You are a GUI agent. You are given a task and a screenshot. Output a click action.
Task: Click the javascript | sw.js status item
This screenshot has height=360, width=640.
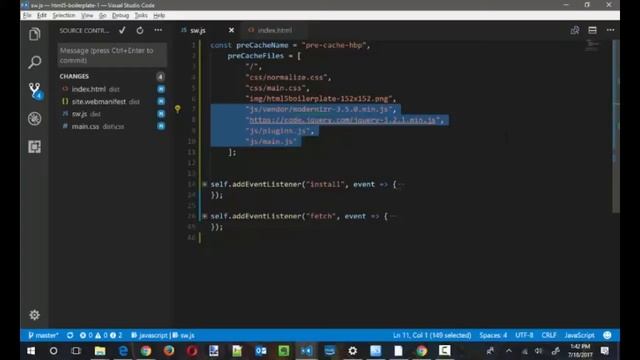[x=163, y=336]
